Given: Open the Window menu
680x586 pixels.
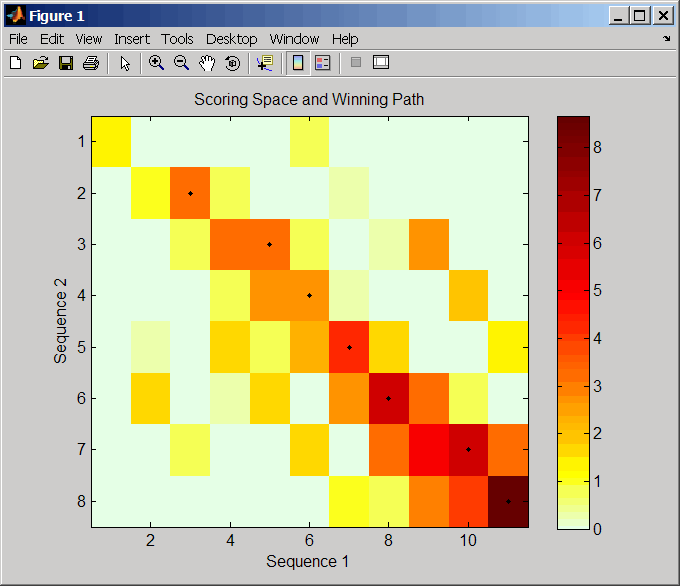Looking at the screenshot, I should click(x=294, y=39).
